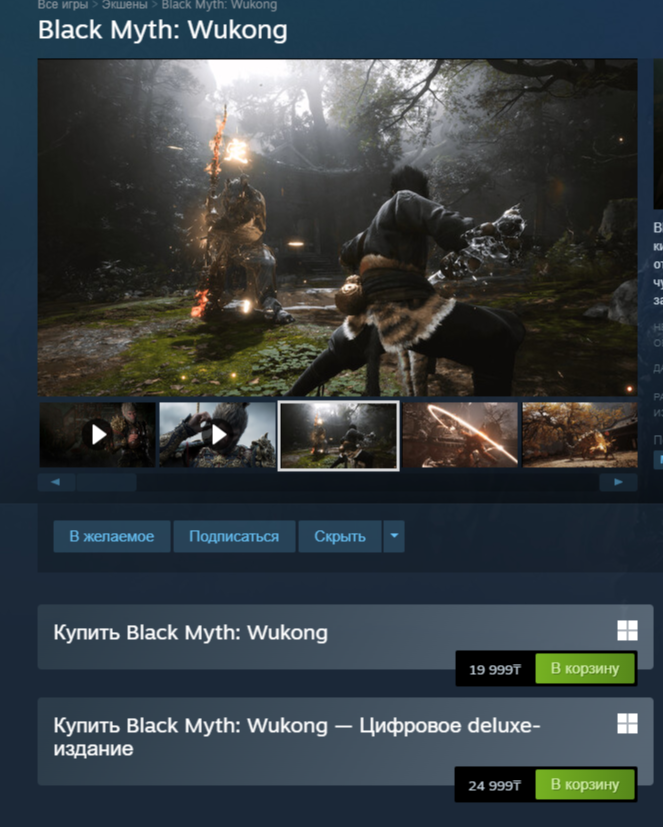The image size is (663, 827).
Task: Click 'Купить Black Myth: Wukong' heading text
Action: (190, 632)
